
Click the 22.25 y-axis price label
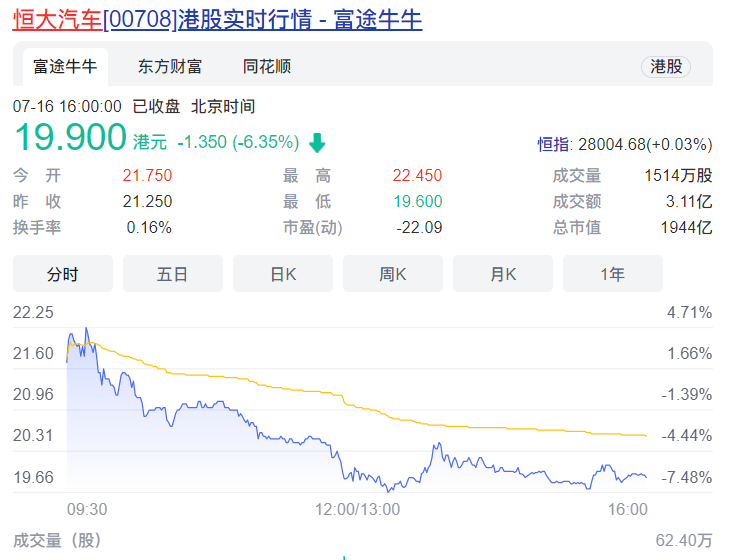point(33,312)
